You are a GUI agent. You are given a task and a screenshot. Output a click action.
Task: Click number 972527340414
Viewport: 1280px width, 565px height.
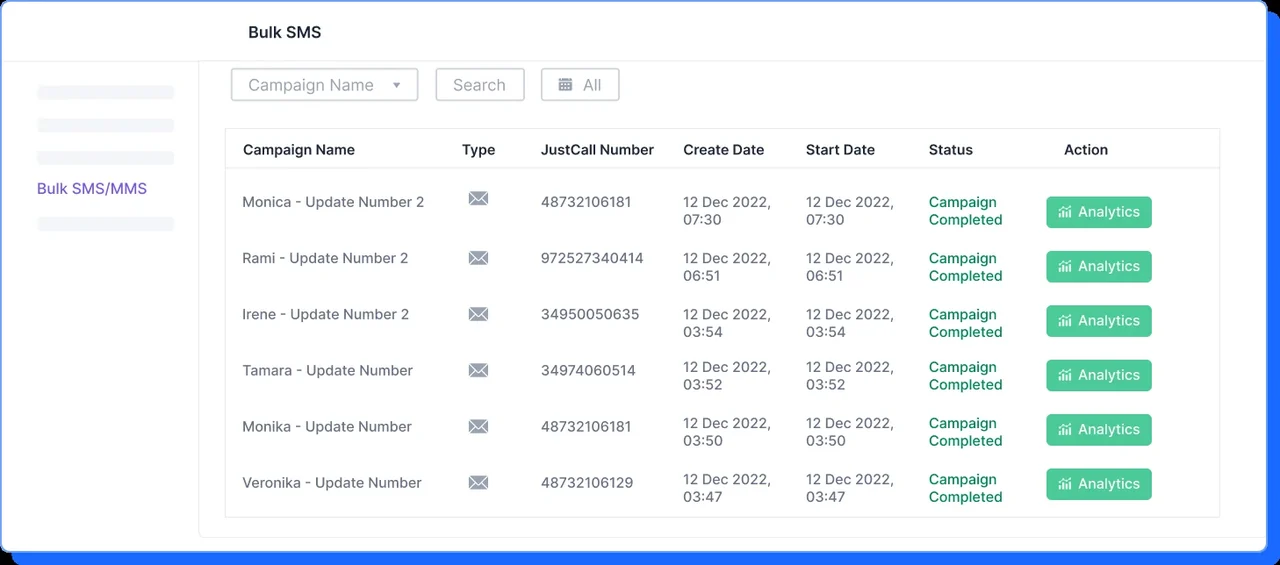[592, 258]
